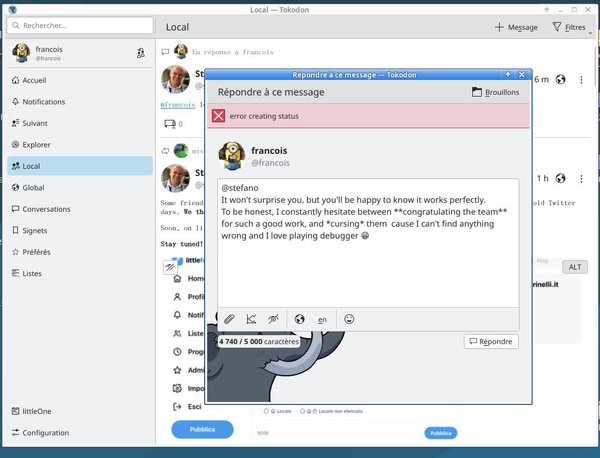The width and height of the screenshot is (600, 458).
Task: Click the timeline scrollbar on the right edge
Action: tap(595, 65)
